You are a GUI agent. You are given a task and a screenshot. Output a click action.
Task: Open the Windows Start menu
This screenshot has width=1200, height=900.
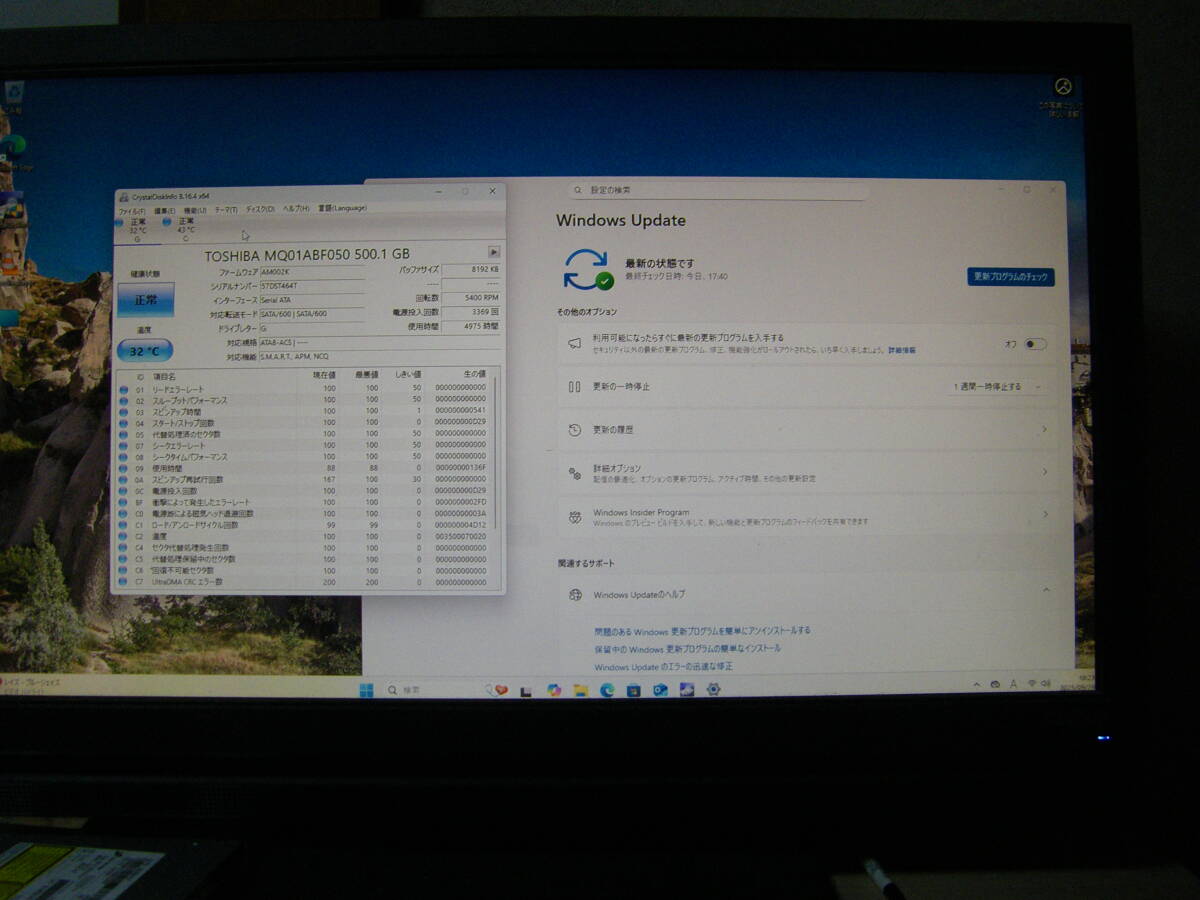coord(366,690)
